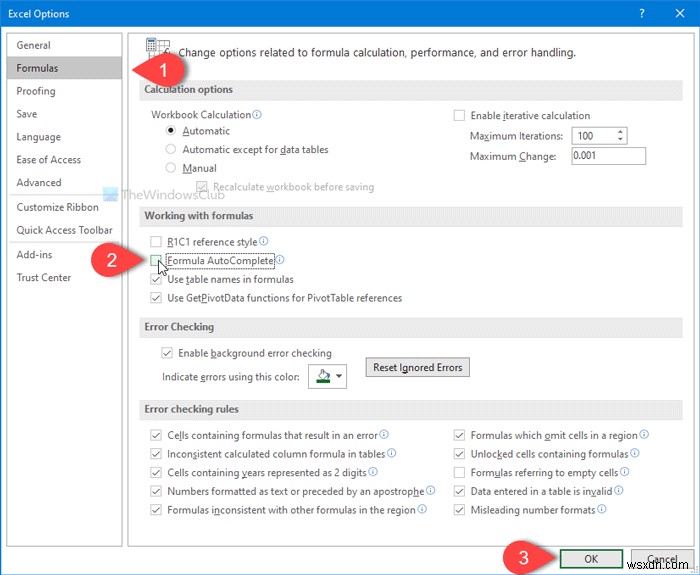This screenshot has height=575, width=700.
Task: Uncheck Use table names in formulas
Action: coord(155,279)
